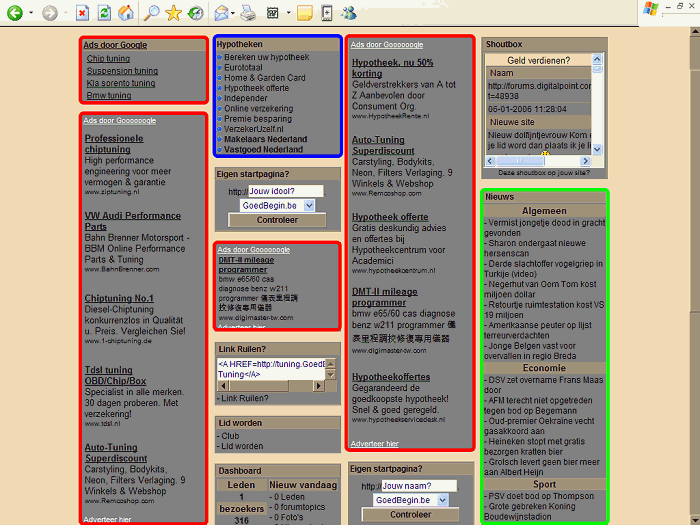
Task: Click 'Deze shoutbox op jouw site?' link
Action: coord(544,173)
